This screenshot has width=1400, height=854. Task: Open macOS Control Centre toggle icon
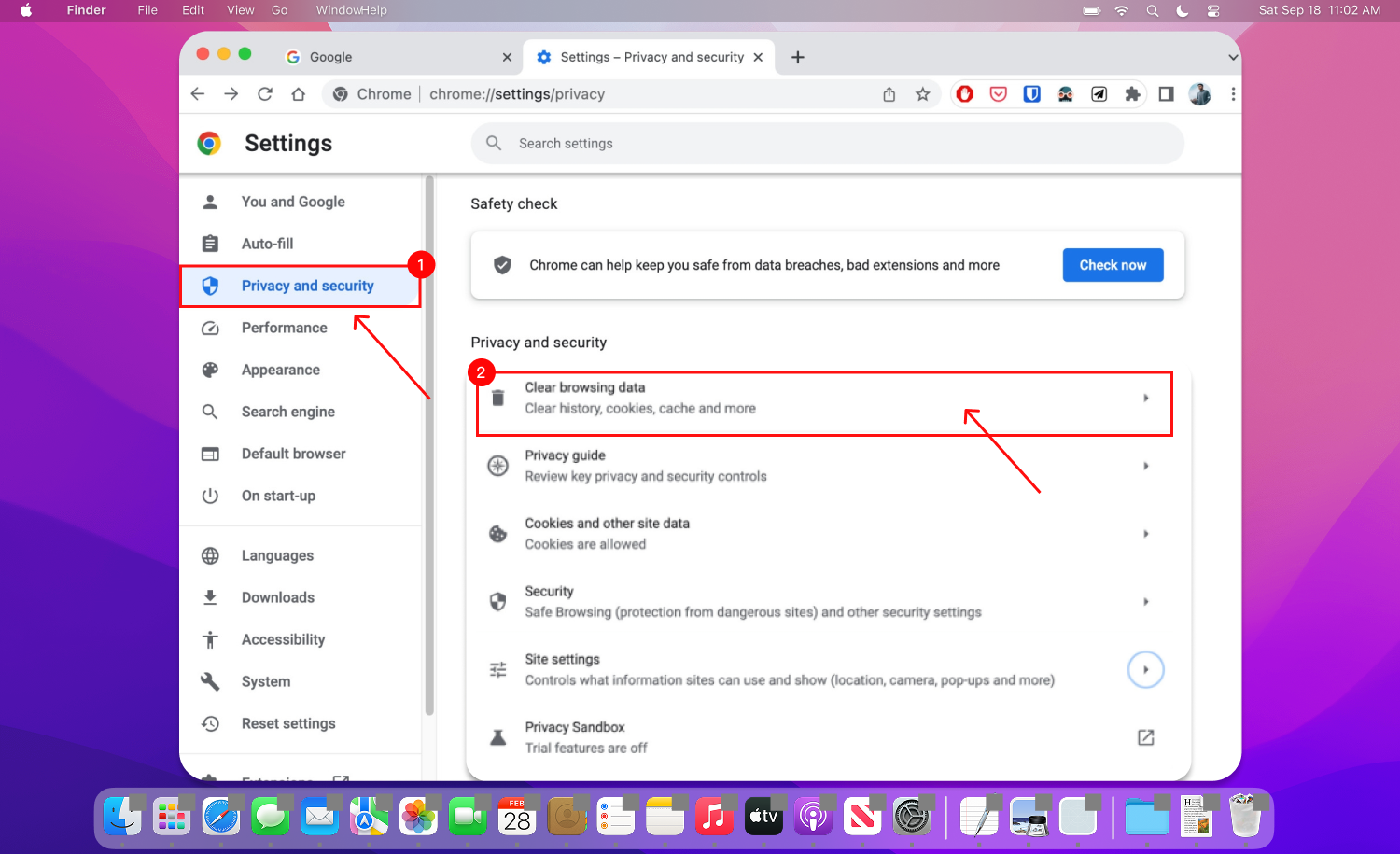[x=1213, y=10]
